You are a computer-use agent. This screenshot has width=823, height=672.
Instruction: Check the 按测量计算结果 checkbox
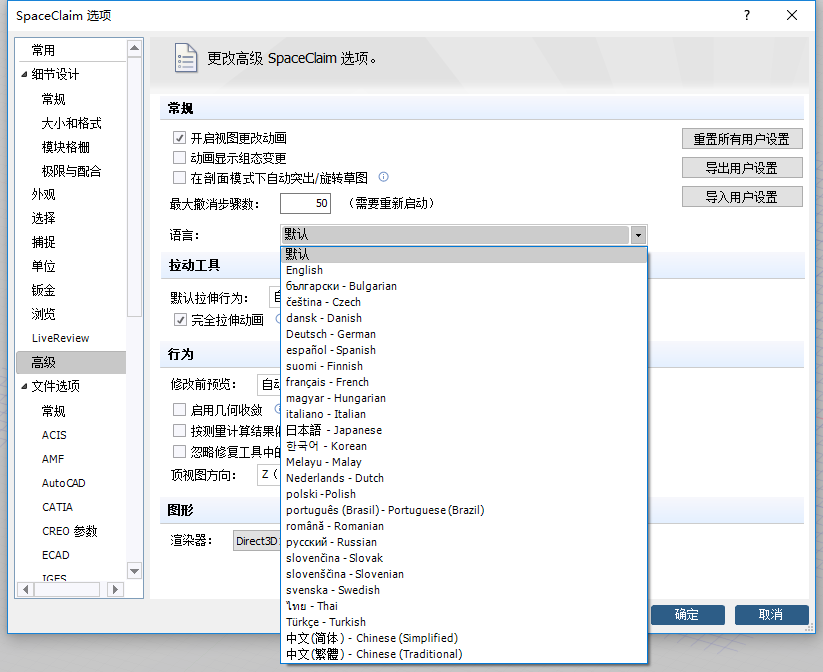click(180, 430)
